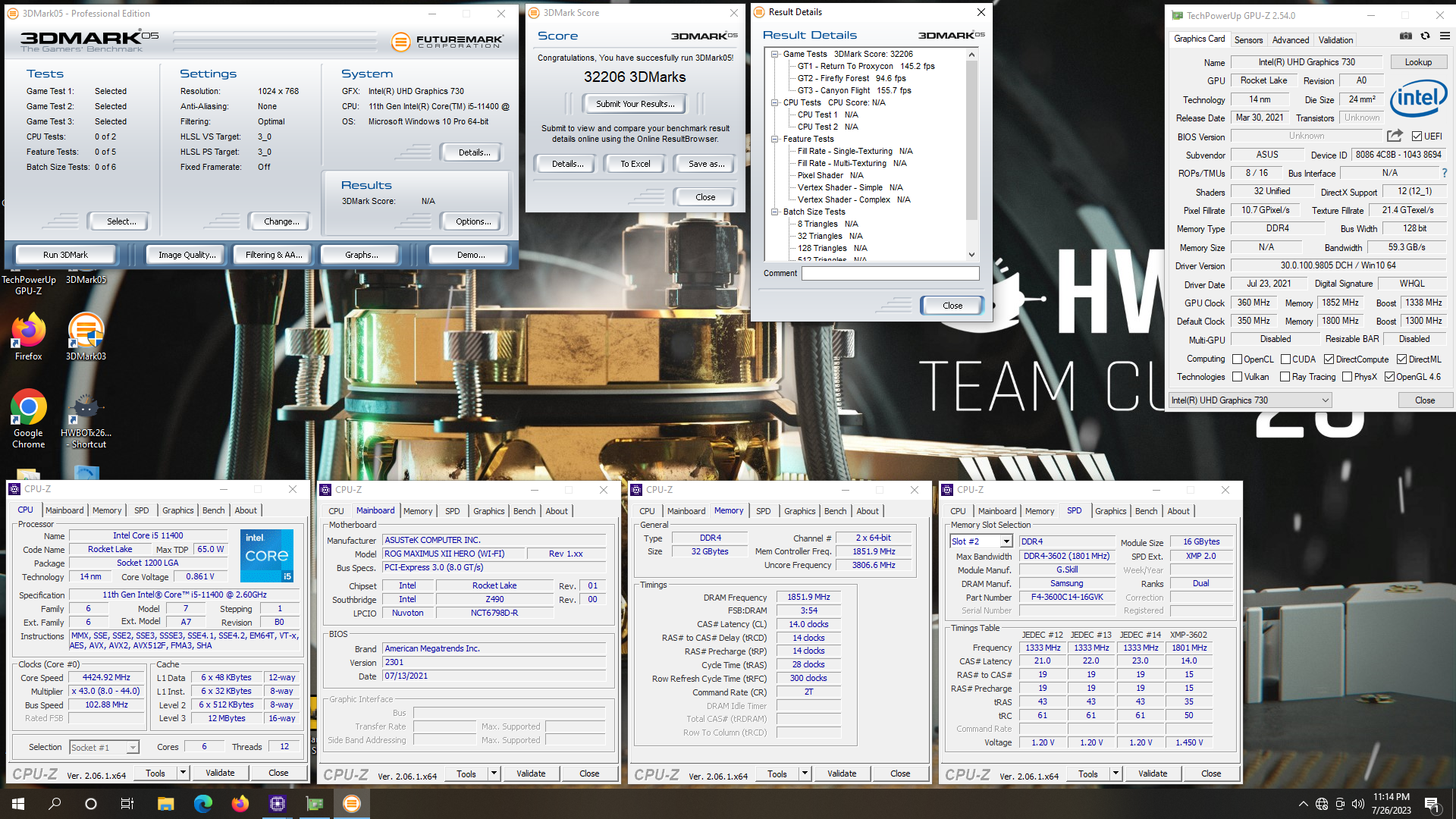Open Tools dropdown arrow in CPU-Z SPD window
Screen dimensions: 1456x819
[x=1116, y=773]
